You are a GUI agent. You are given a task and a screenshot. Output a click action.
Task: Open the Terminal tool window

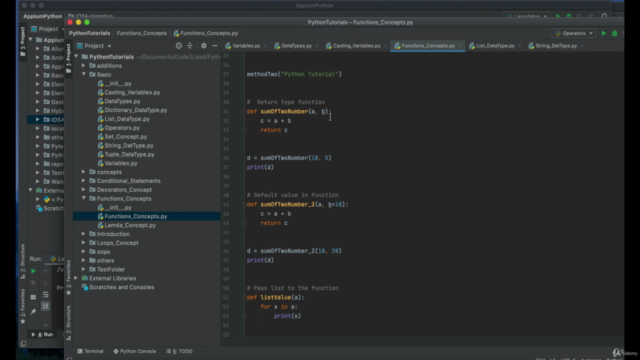(90, 351)
